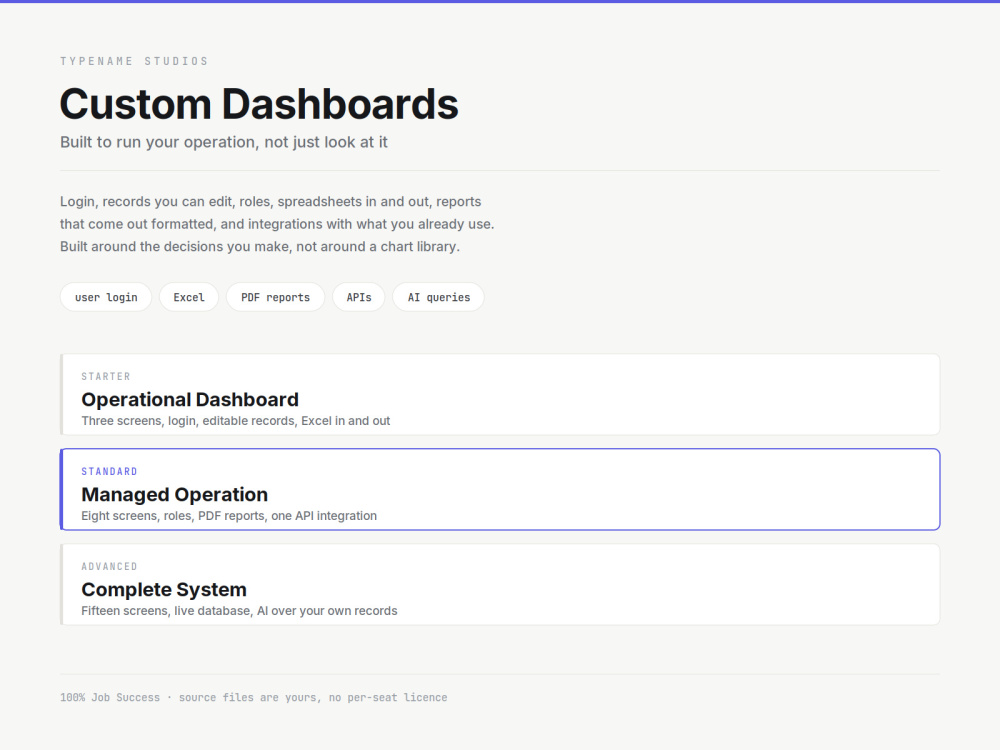Click the STARTER tier label
Screen dimensions: 1000x750
click(106, 376)
